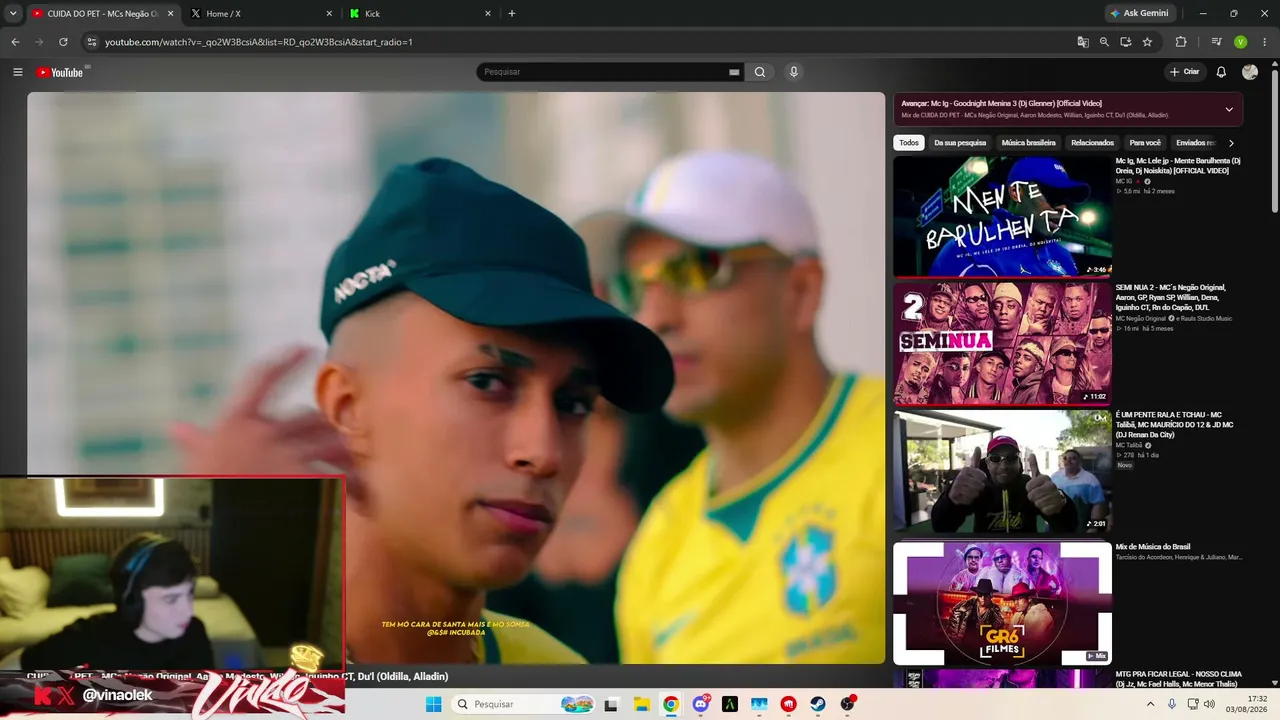Bookmark this page with the star icon
Image resolution: width=1280 pixels, height=720 pixels.
pos(1147,42)
